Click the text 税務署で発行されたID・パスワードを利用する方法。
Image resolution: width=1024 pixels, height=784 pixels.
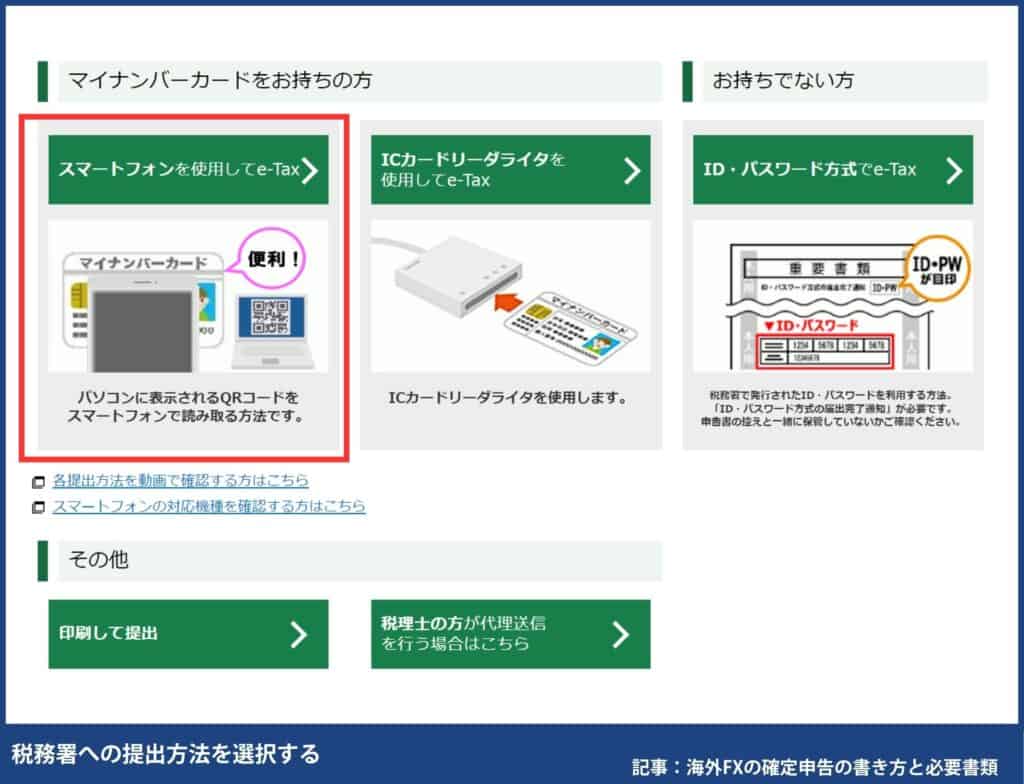pos(831,395)
